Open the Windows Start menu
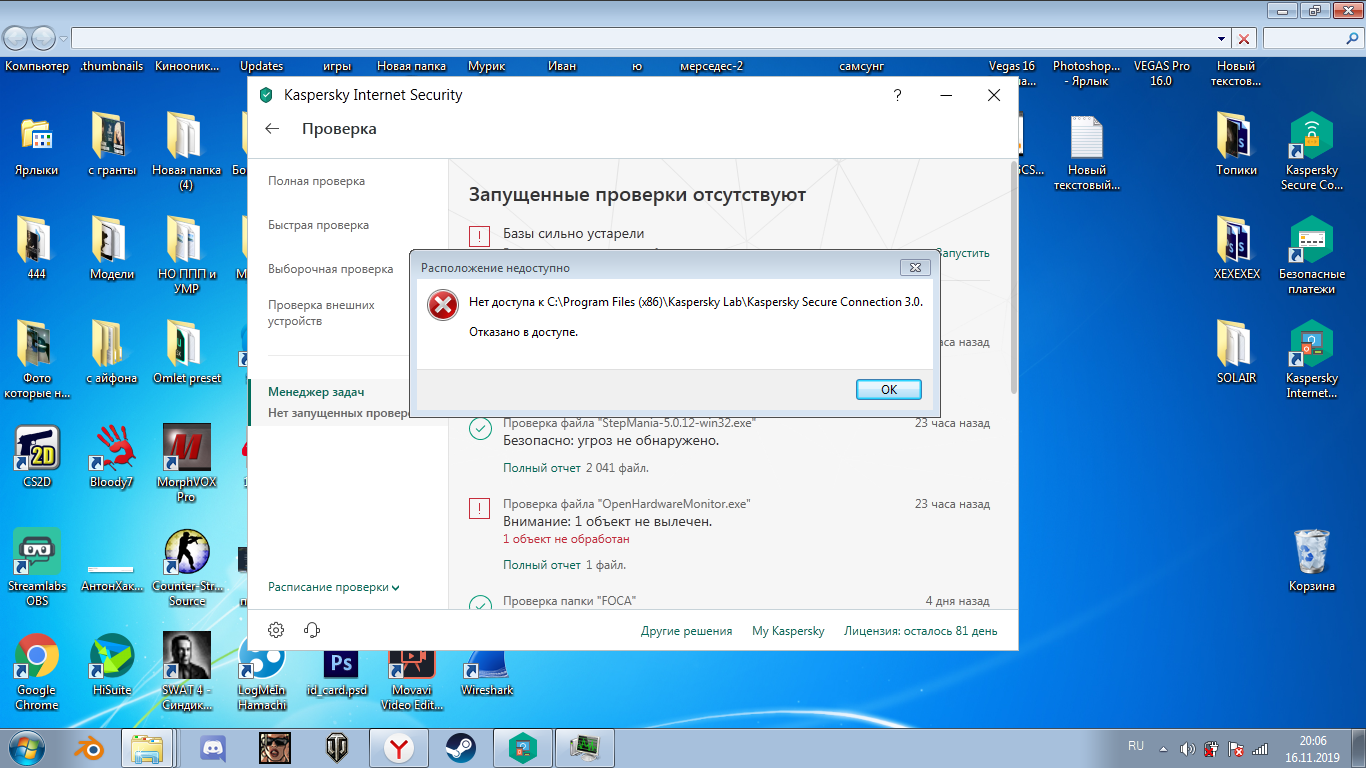Image resolution: width=1366 pixels, height=768 pixels. (x=26, y=747)
